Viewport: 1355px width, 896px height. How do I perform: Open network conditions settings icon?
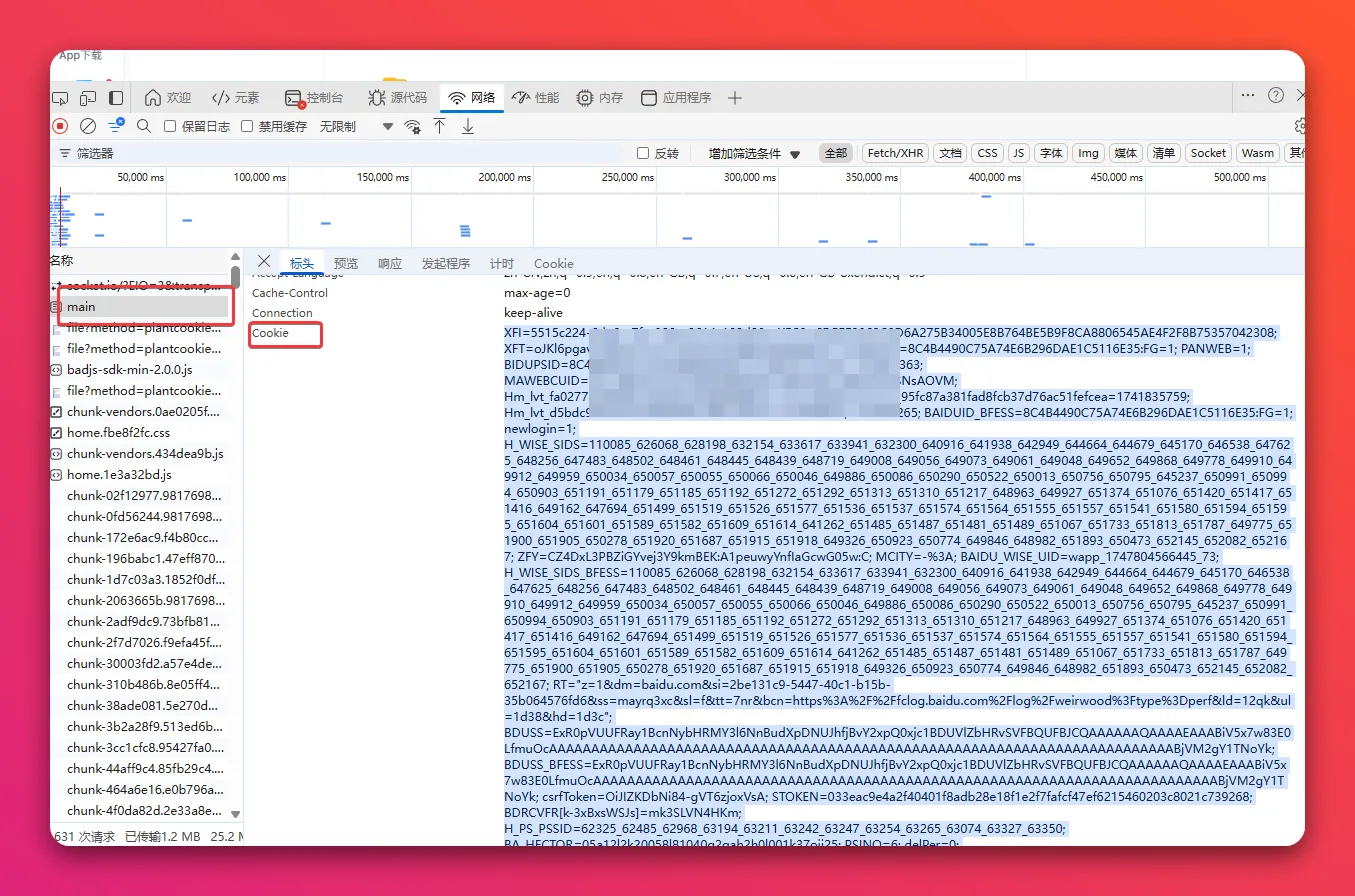[412, 127]
